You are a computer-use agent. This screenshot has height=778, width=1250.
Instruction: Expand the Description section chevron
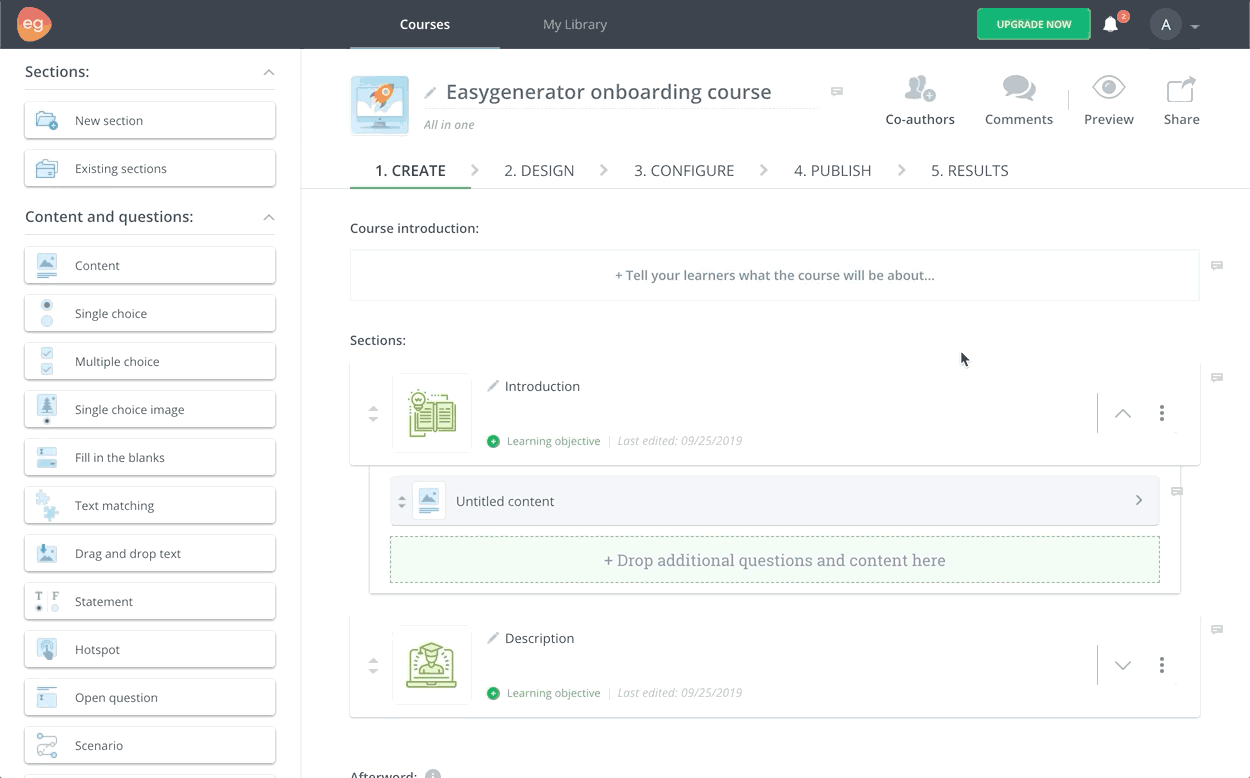(x=1123, y=665)
